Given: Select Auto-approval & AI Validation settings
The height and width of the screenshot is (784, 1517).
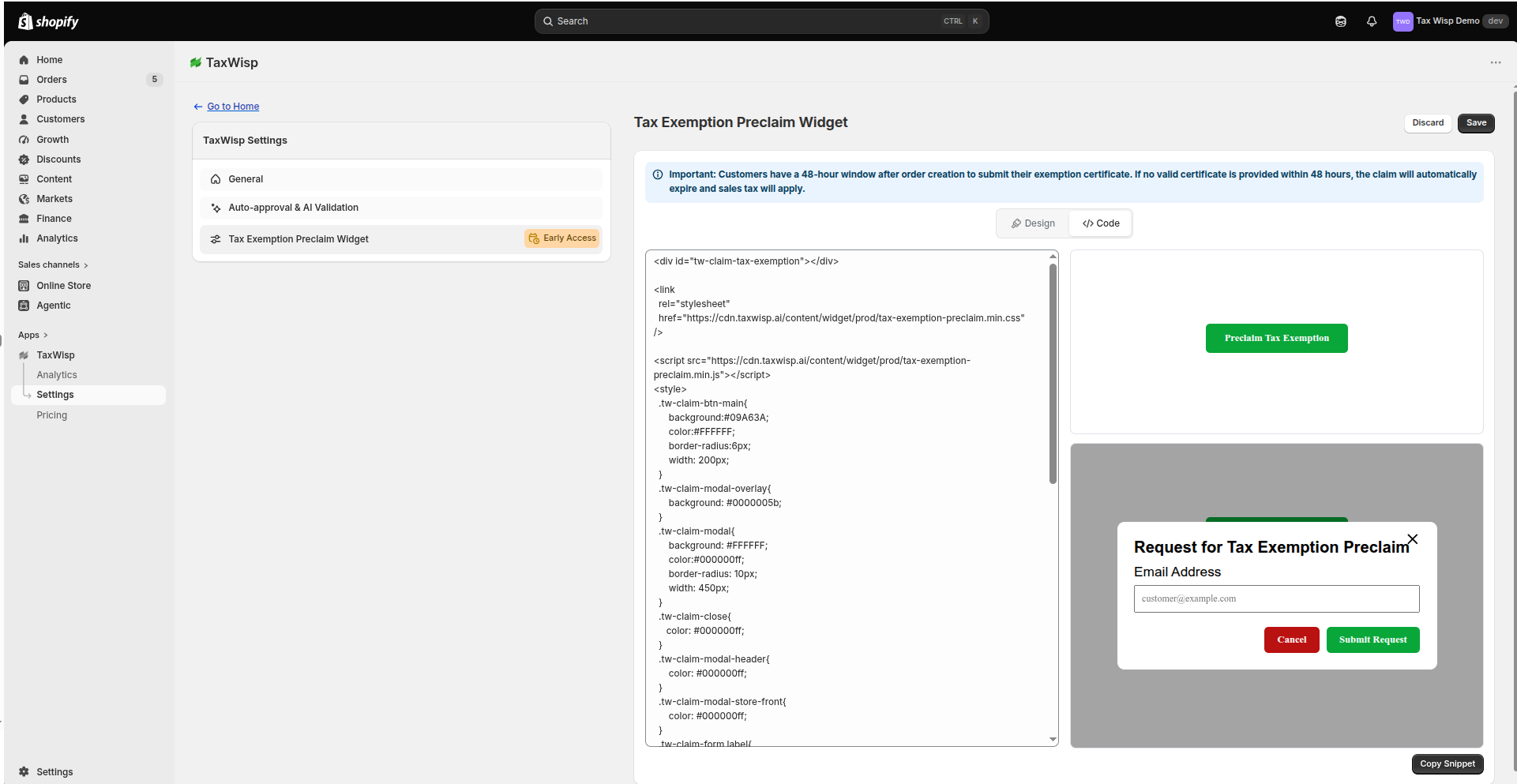Looking at the screenshot, I should 401,208.
